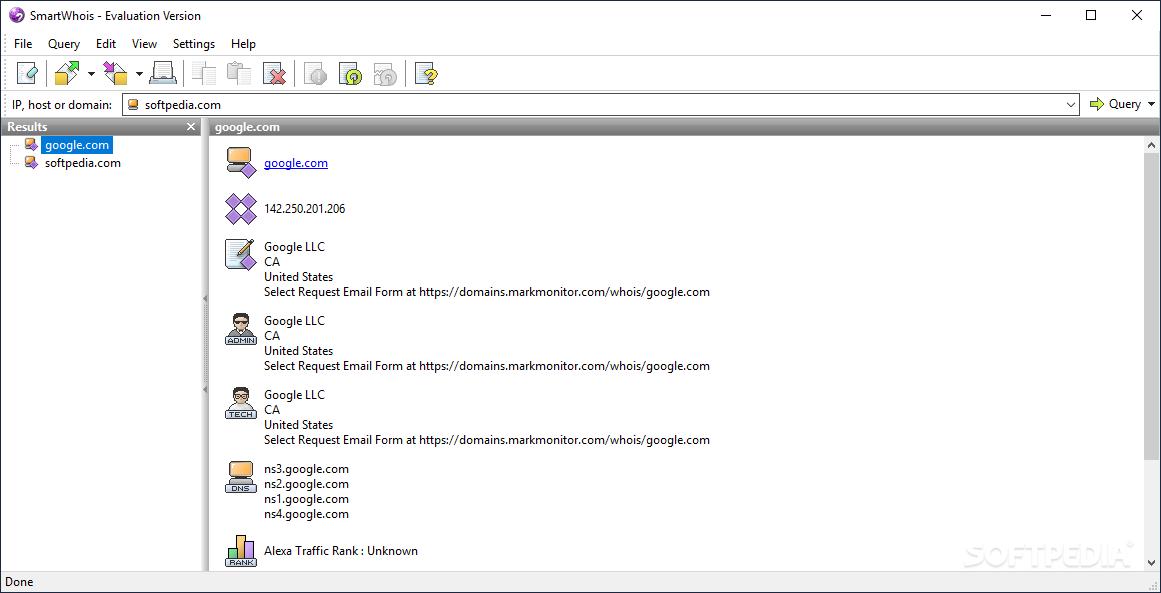Click the Print toolbar icon

coord(163,73)
